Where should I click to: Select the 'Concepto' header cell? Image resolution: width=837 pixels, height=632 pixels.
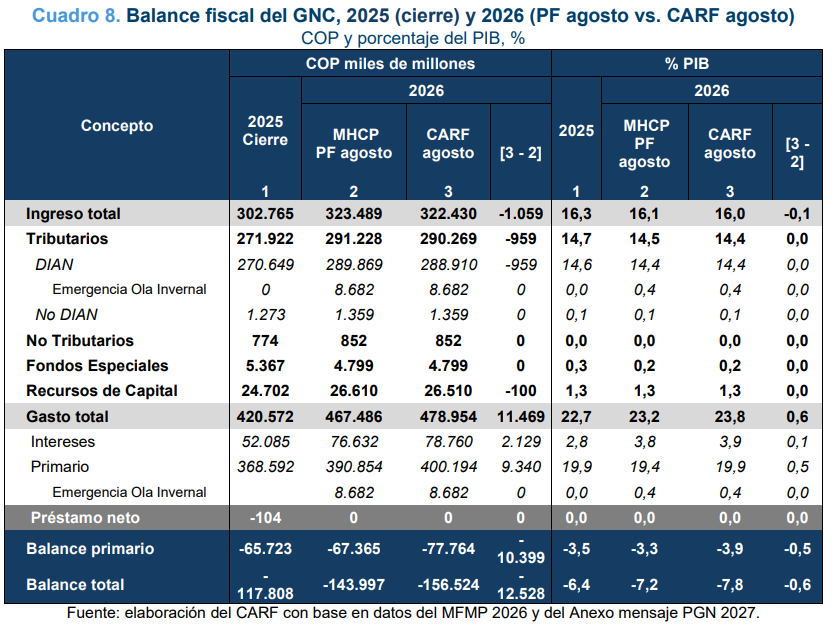pyautogui.click(x=117, y=125)
